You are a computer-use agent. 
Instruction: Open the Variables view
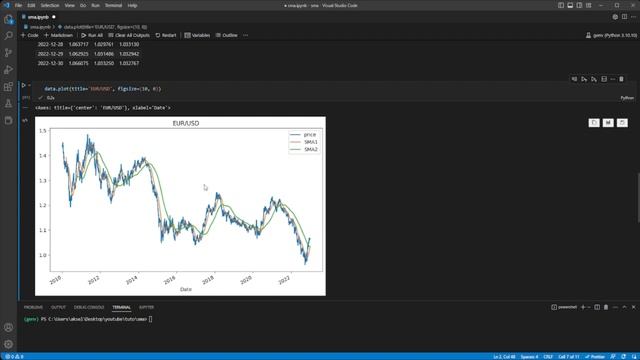197,36
